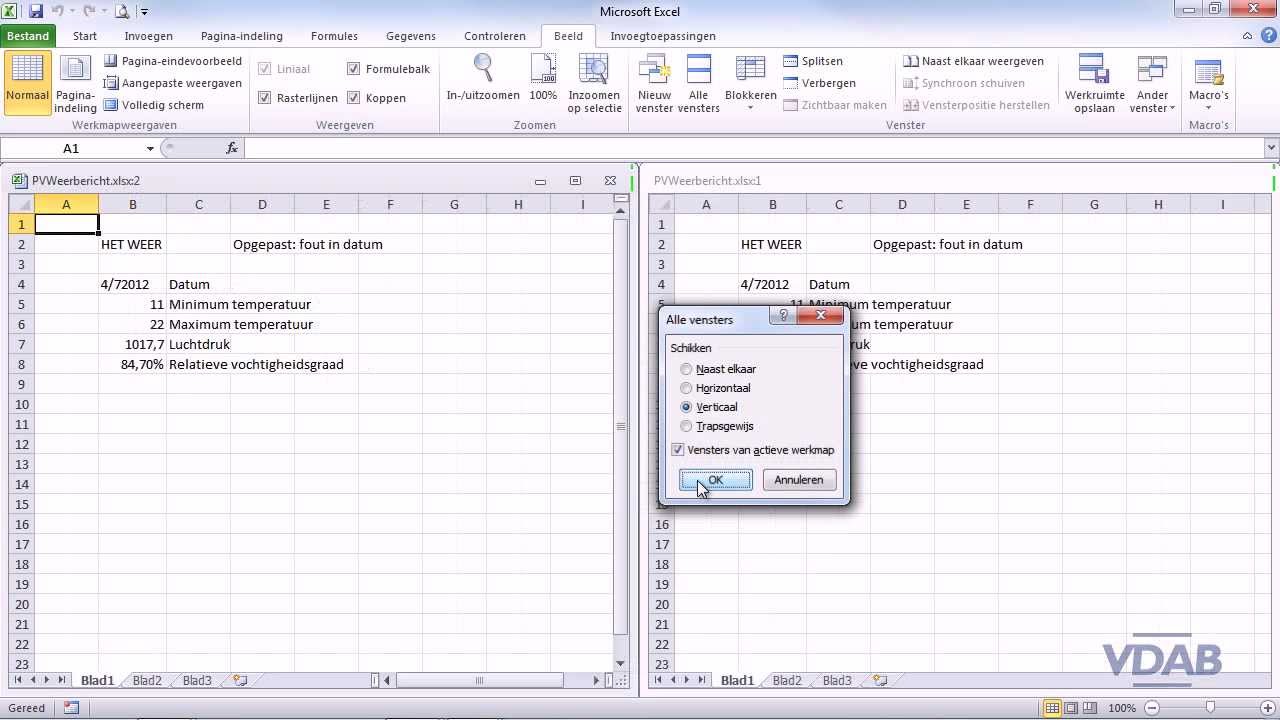Click the macro record icon in status bar
1280x720 pixels.
pos(71,708)
